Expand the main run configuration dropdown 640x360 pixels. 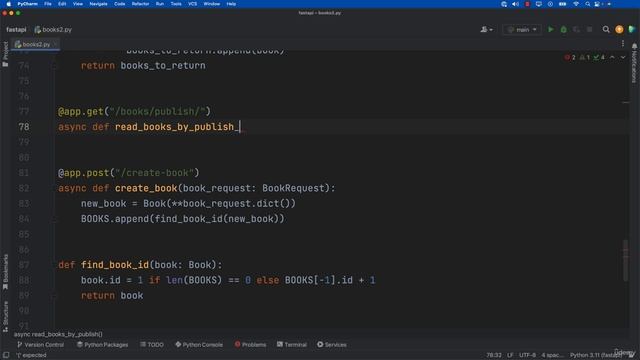tap(522, 29)
